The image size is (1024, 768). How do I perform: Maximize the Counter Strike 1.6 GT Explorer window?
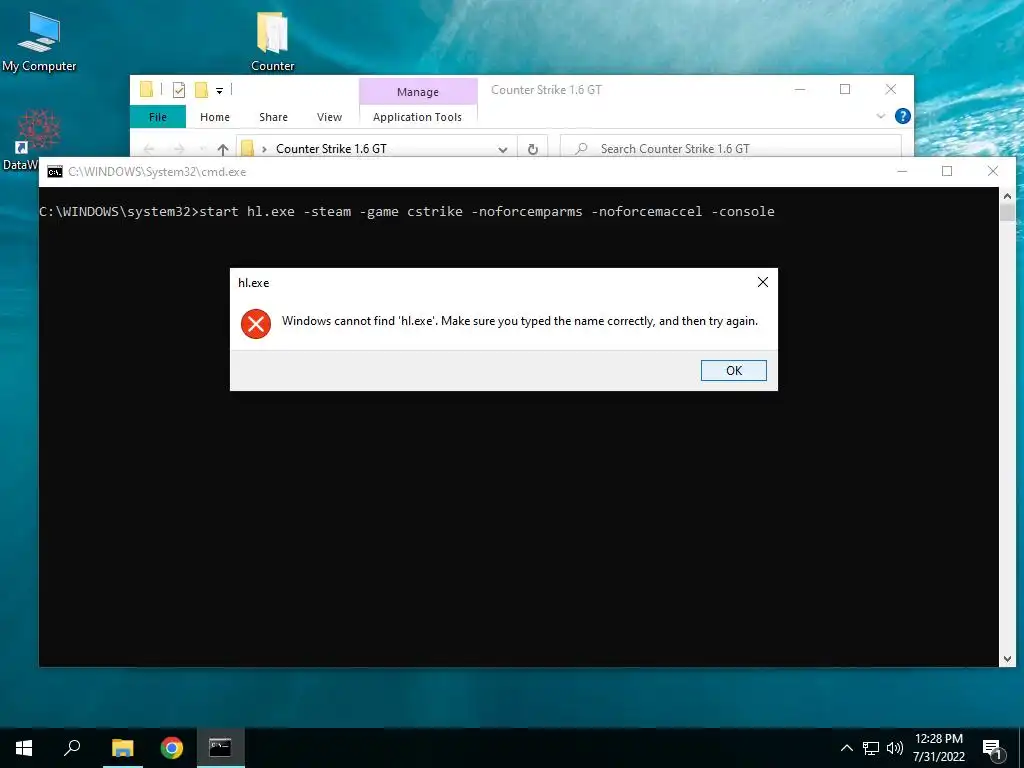coord(844,89)
